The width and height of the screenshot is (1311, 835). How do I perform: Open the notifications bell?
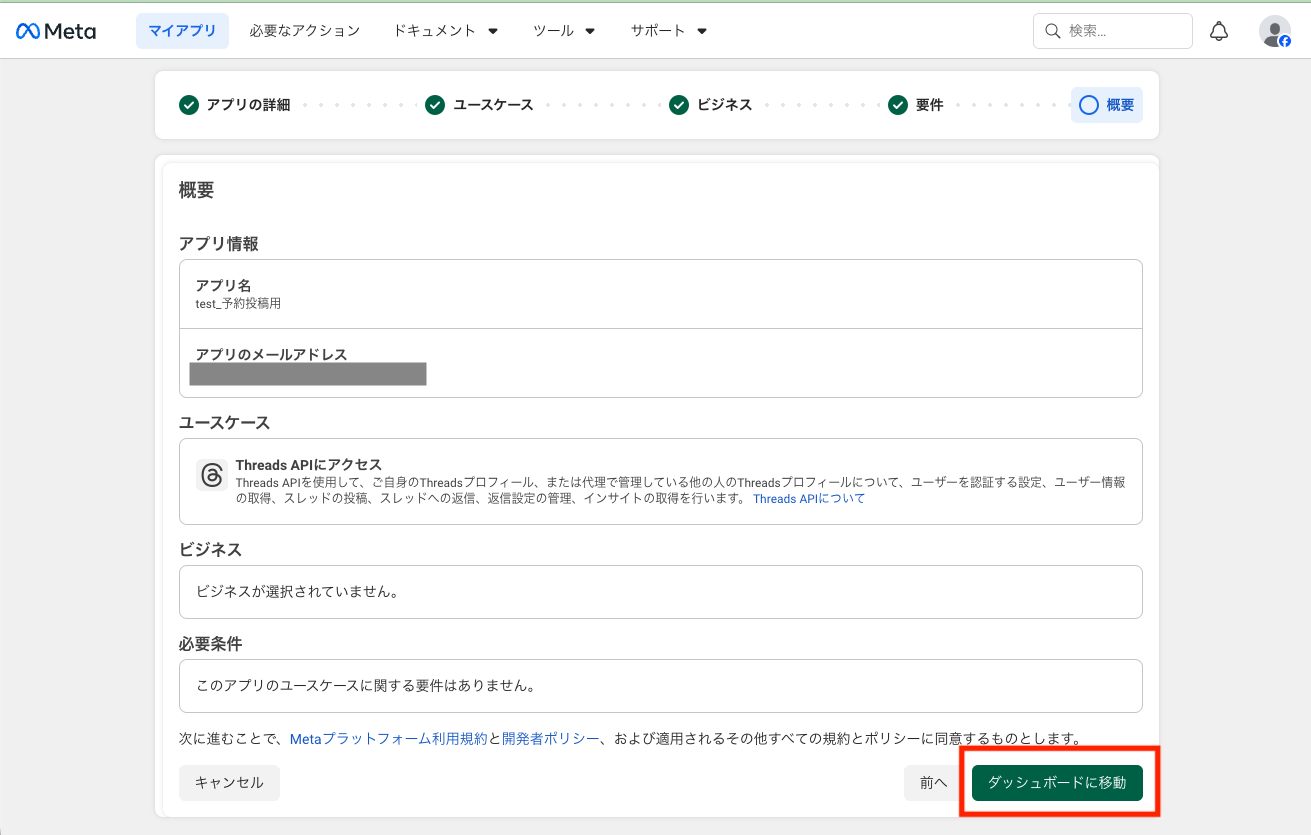click(x=1218, y=31)
